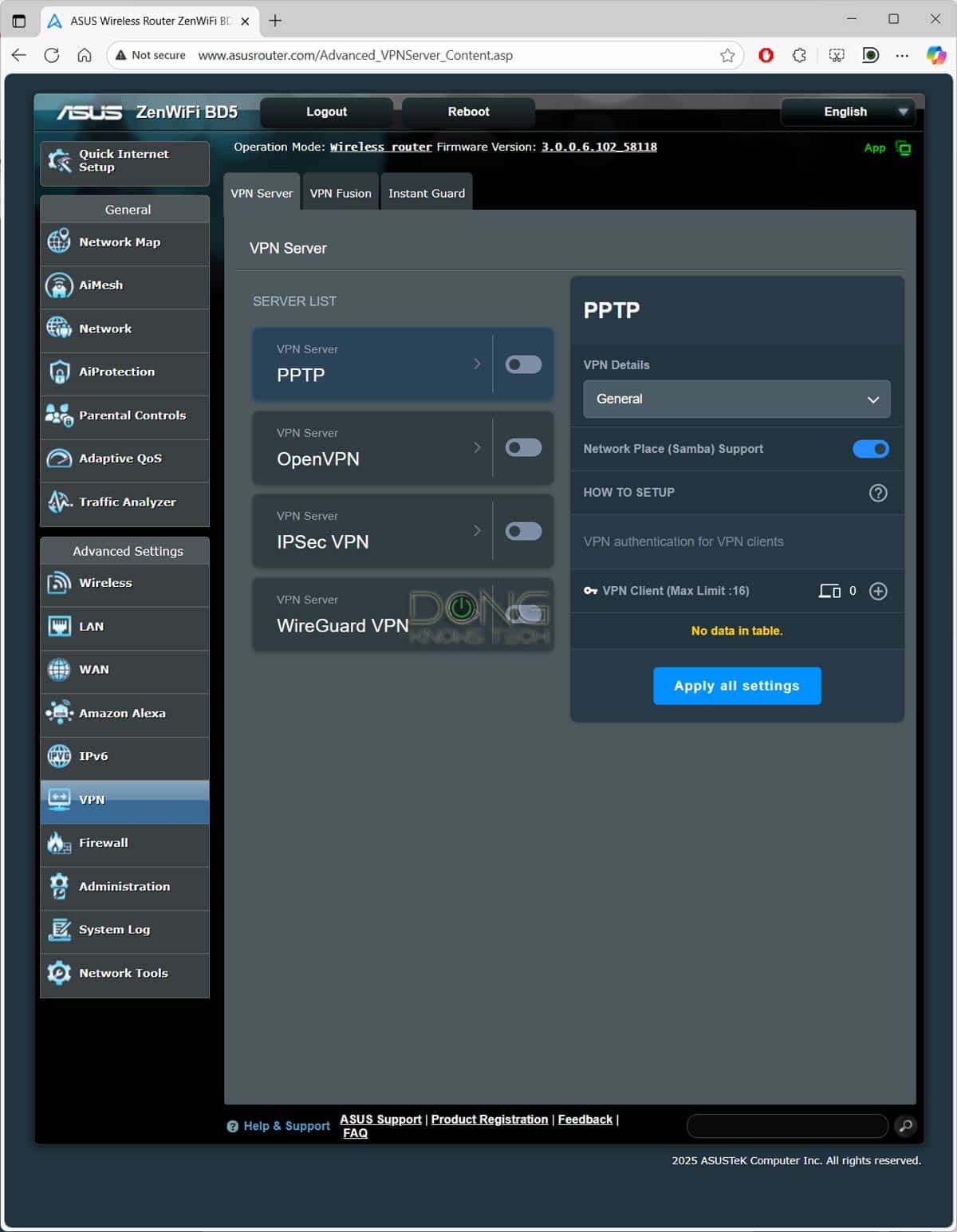Go back in the browser

19,55
